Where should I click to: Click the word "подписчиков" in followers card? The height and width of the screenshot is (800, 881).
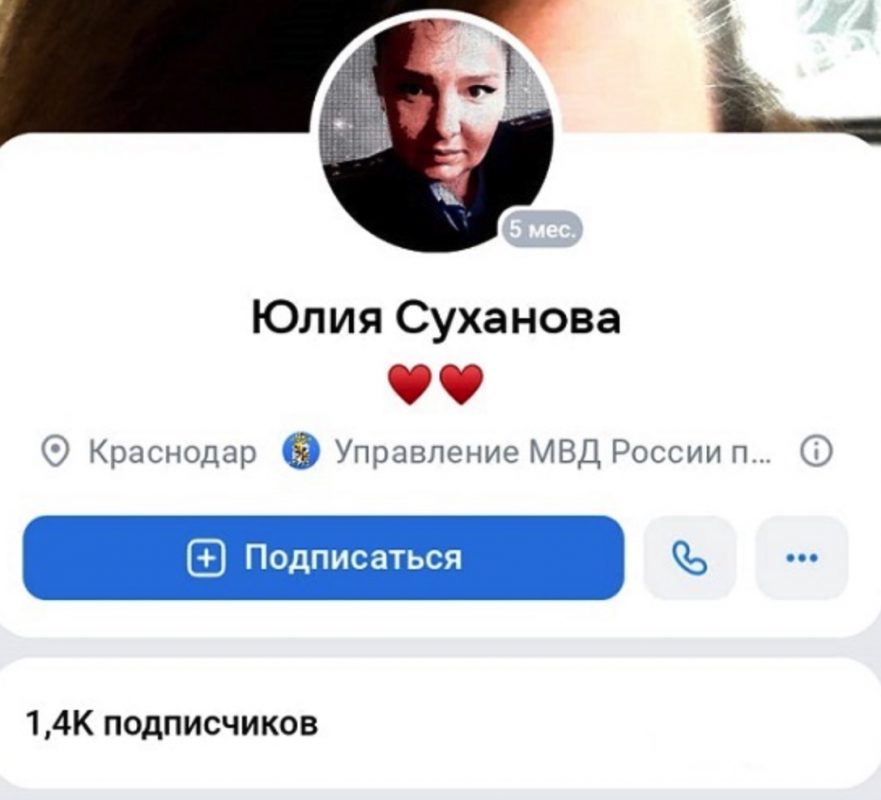click(x=211, y=725)
